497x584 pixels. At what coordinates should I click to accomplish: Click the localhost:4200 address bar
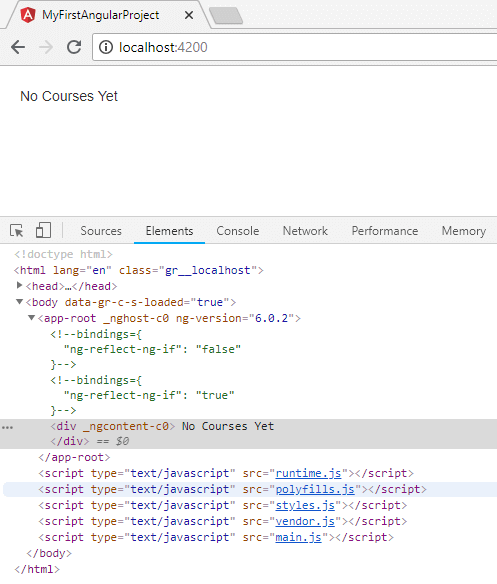(294, 47)
